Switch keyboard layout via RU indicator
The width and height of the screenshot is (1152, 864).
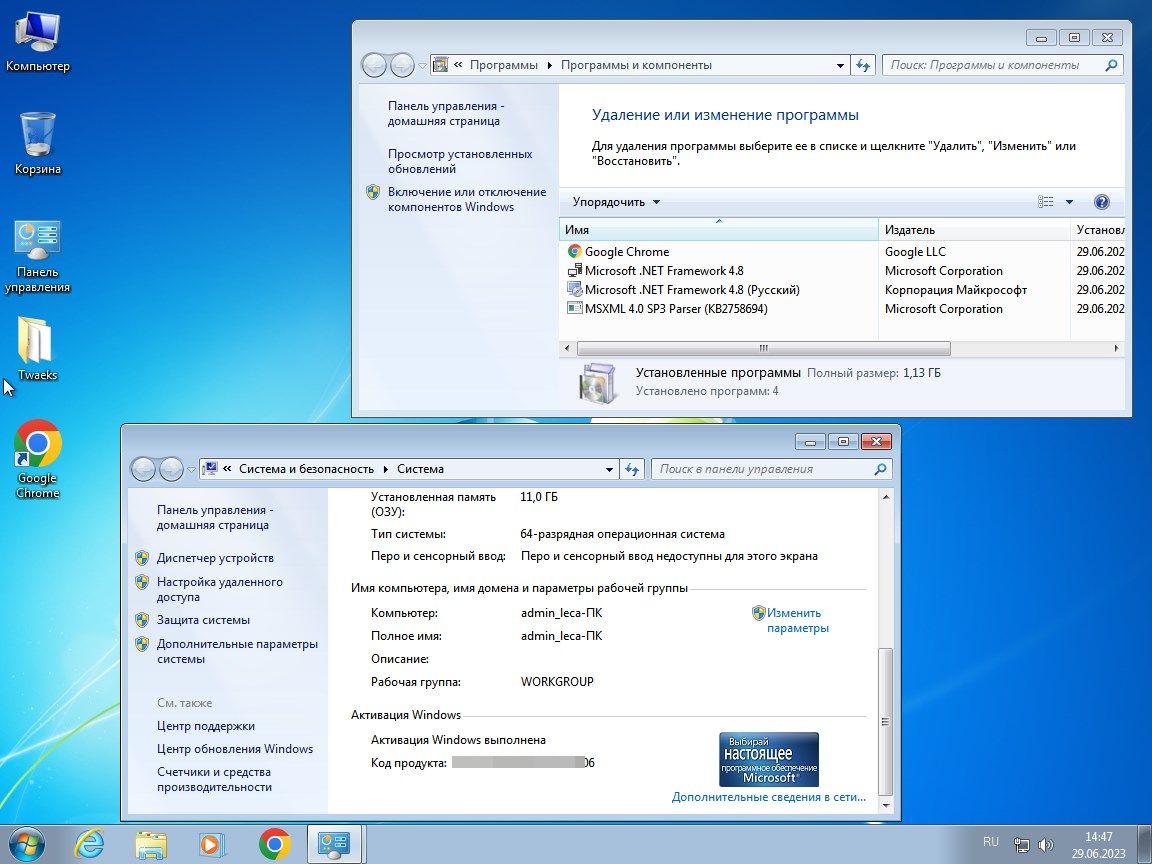[991, 841]
